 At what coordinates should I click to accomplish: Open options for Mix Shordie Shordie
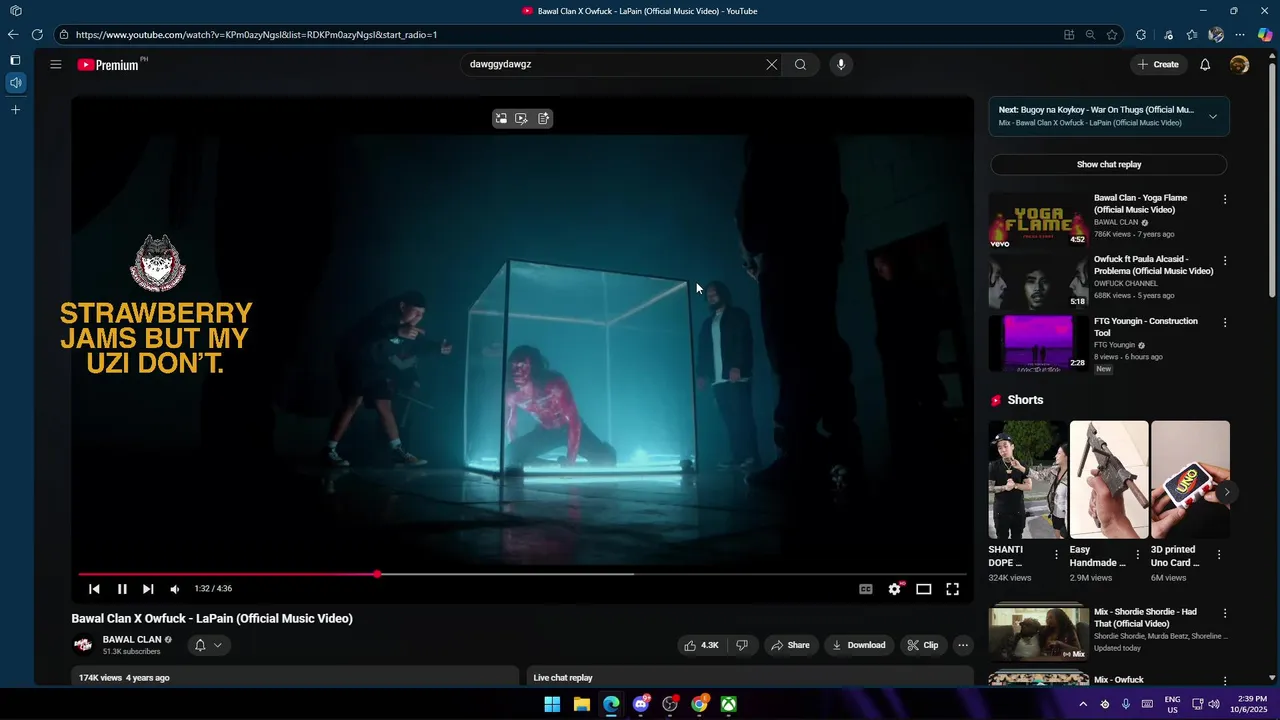[x=1225, y=613]
